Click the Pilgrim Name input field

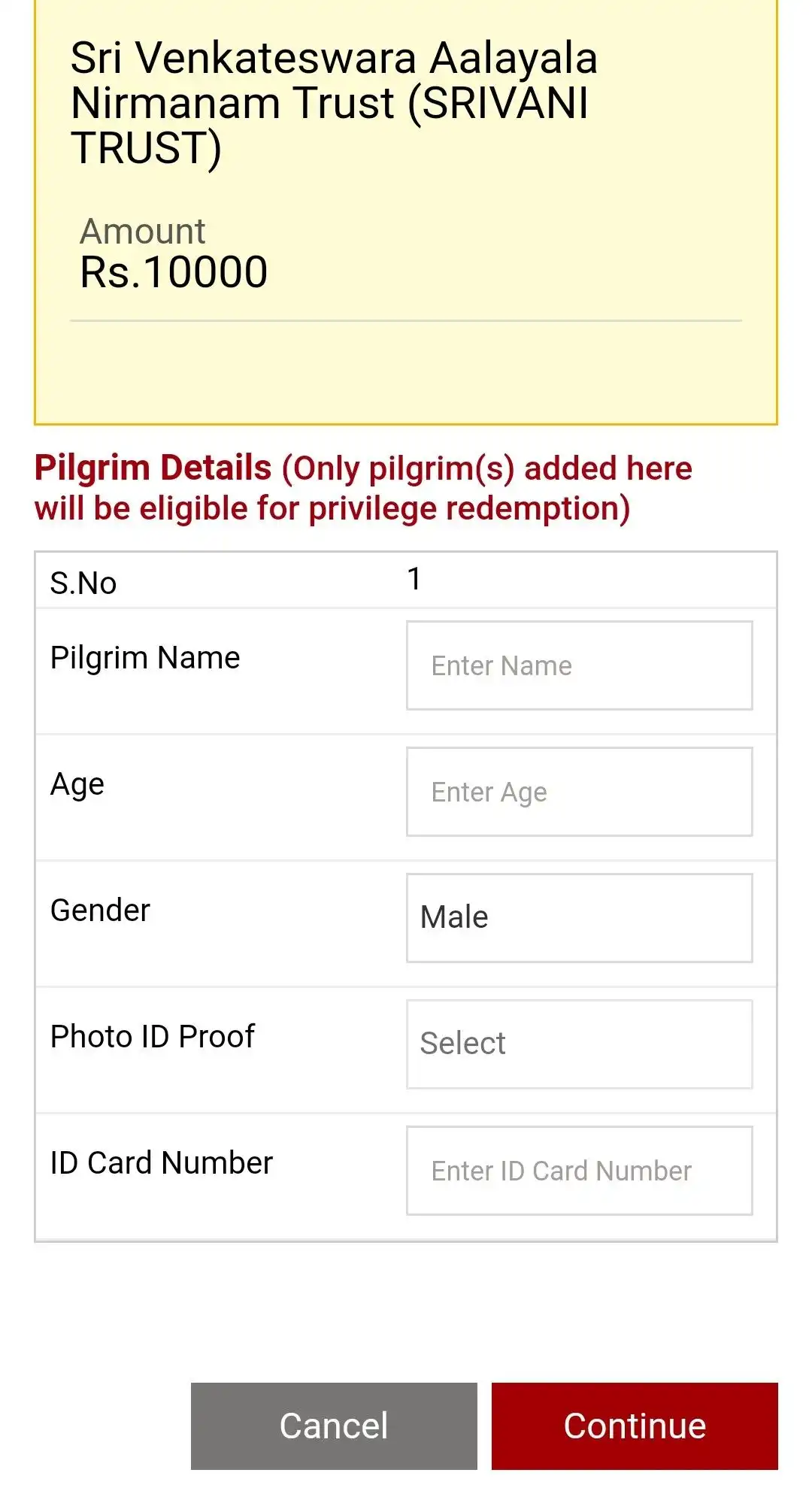579,665
